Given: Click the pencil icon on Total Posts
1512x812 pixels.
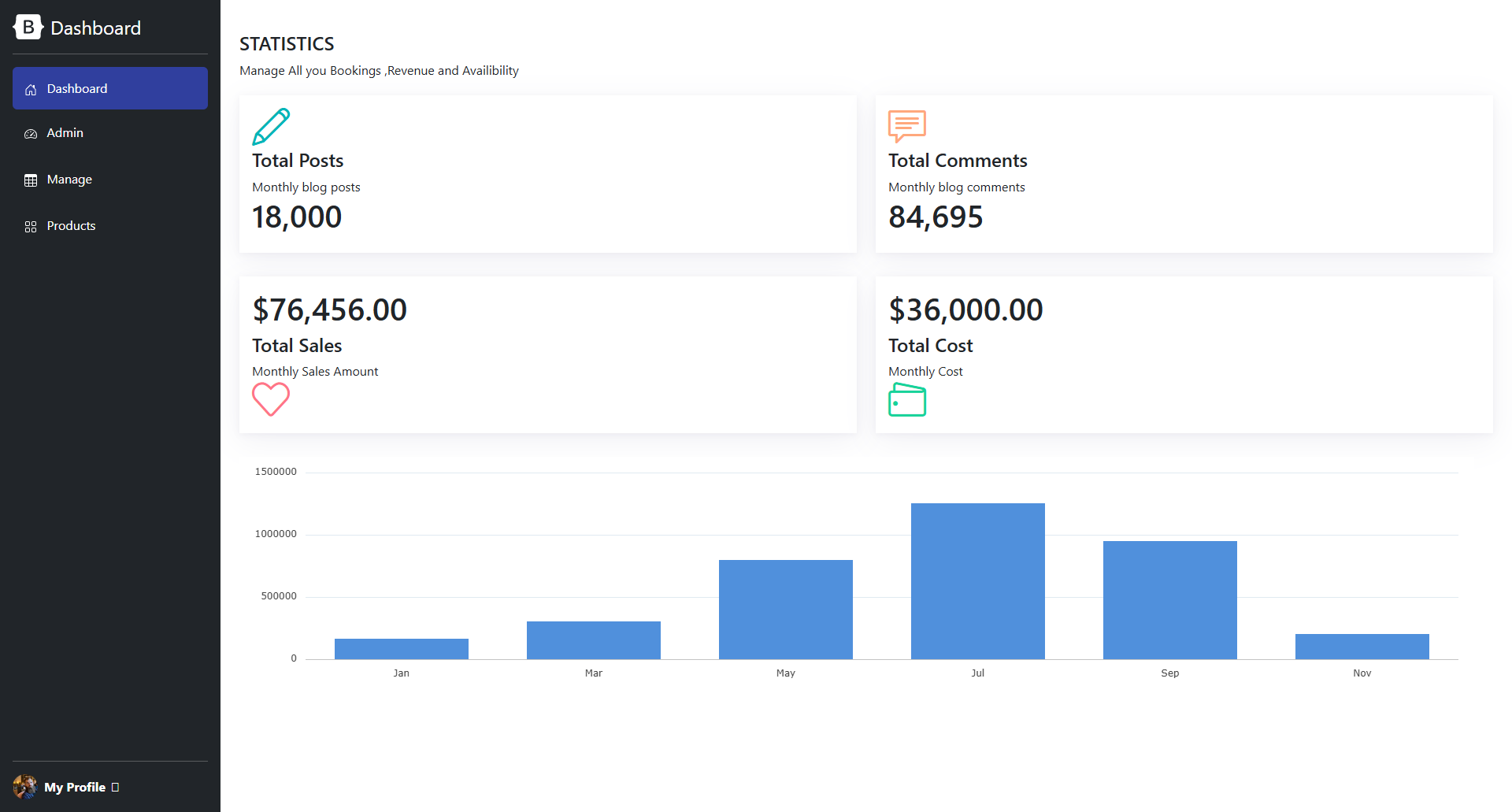Looking at the screenshot, I should click(x=271, y=127).
